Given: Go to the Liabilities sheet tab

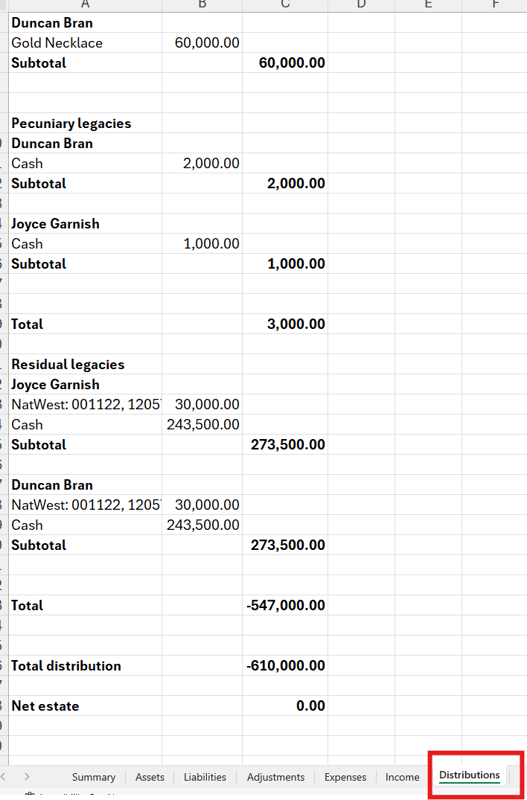Looking at the screenshot, I should tap(205, 777).
